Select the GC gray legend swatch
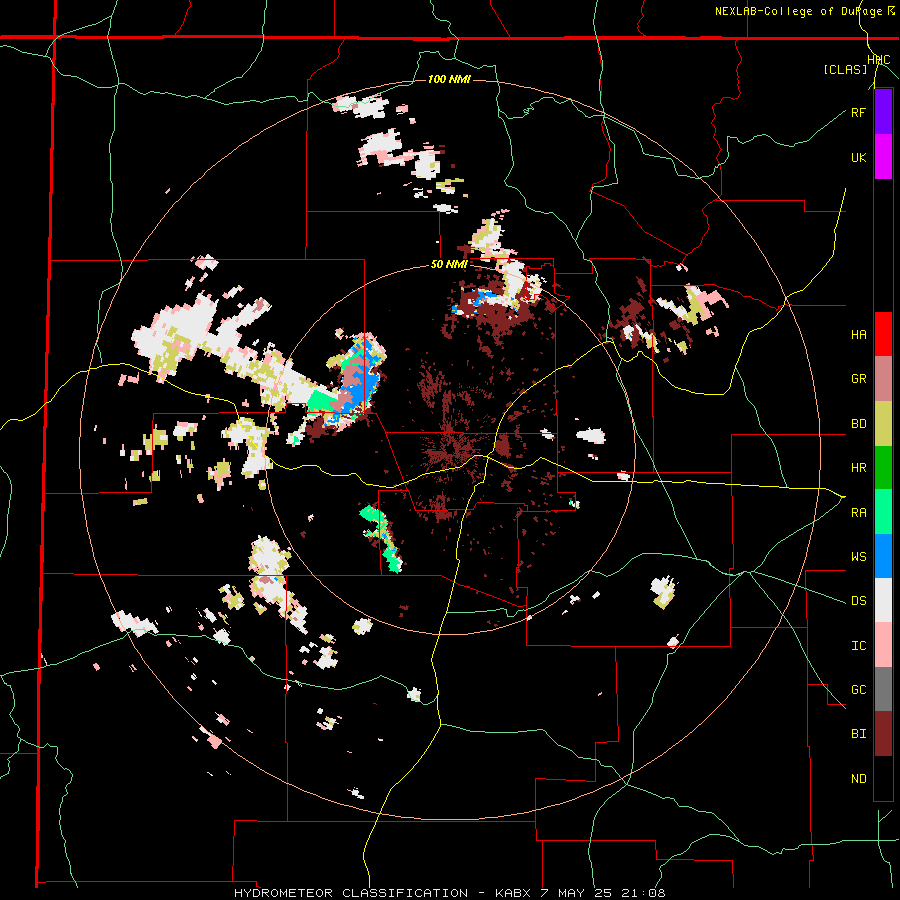900x900 pixels. pos(883,689)
